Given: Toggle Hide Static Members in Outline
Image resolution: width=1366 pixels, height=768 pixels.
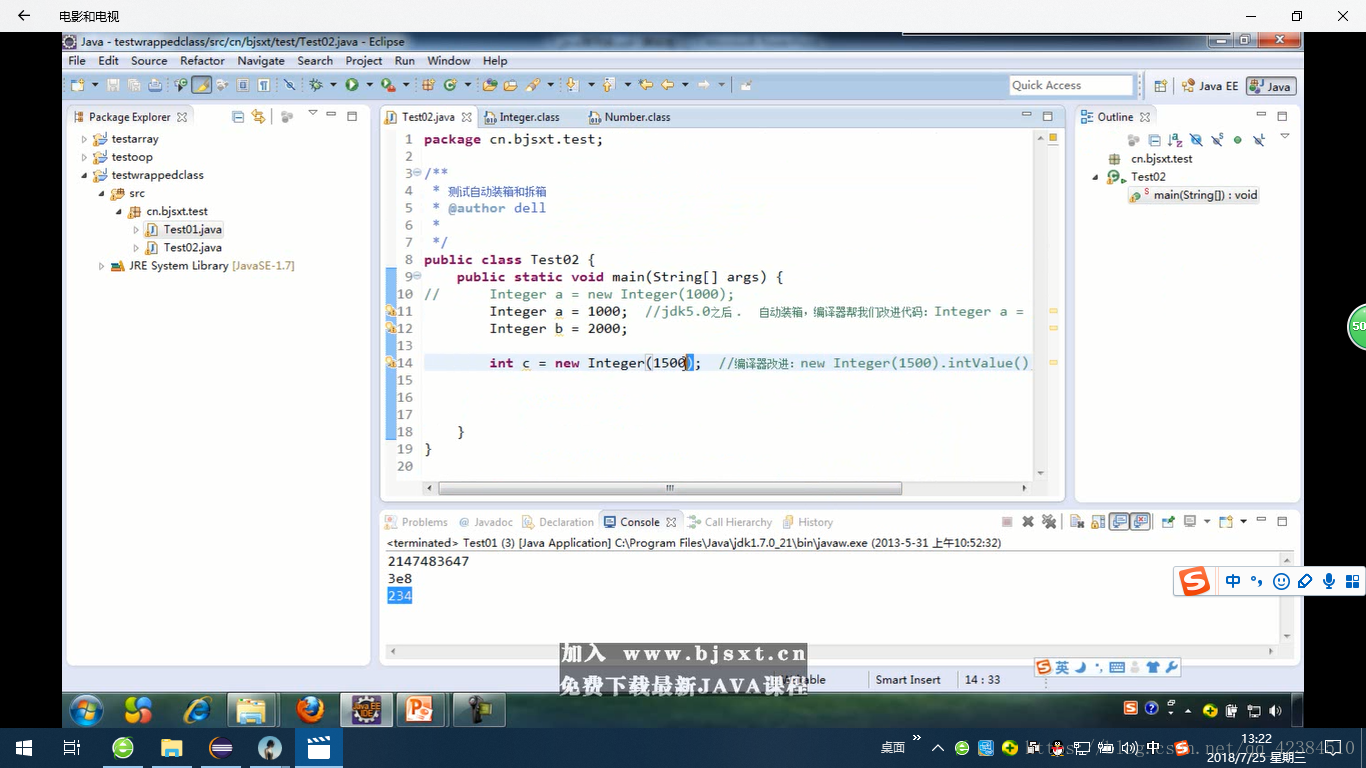Looking at the screenshot, I should click(x=1217, y=141).
